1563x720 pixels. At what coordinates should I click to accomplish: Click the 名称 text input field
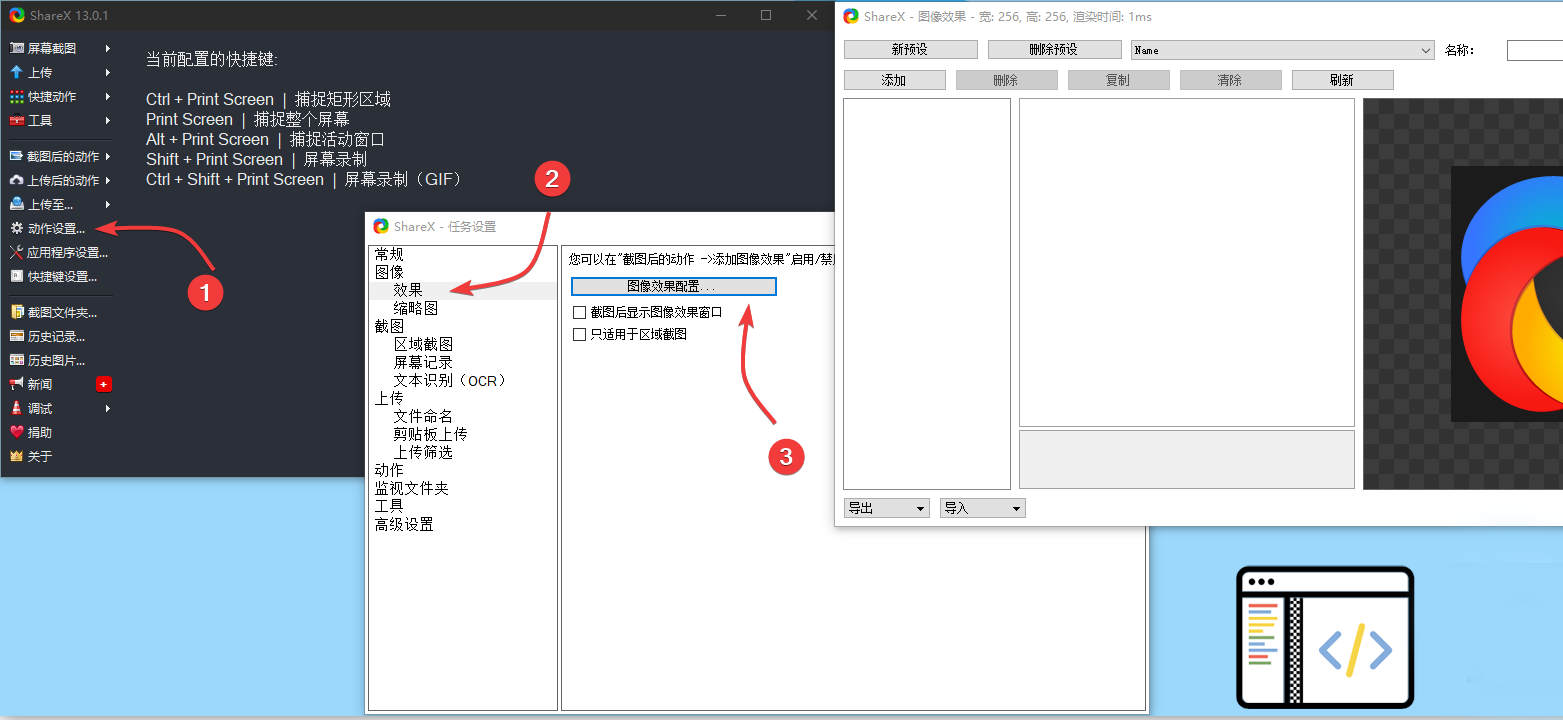pos(1534,50)
